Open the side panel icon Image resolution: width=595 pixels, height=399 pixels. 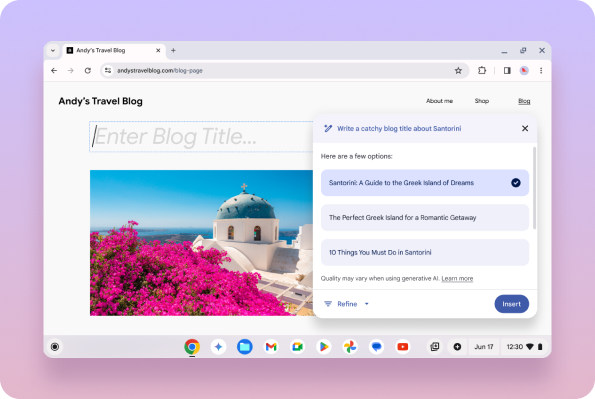tap(507, 71)
